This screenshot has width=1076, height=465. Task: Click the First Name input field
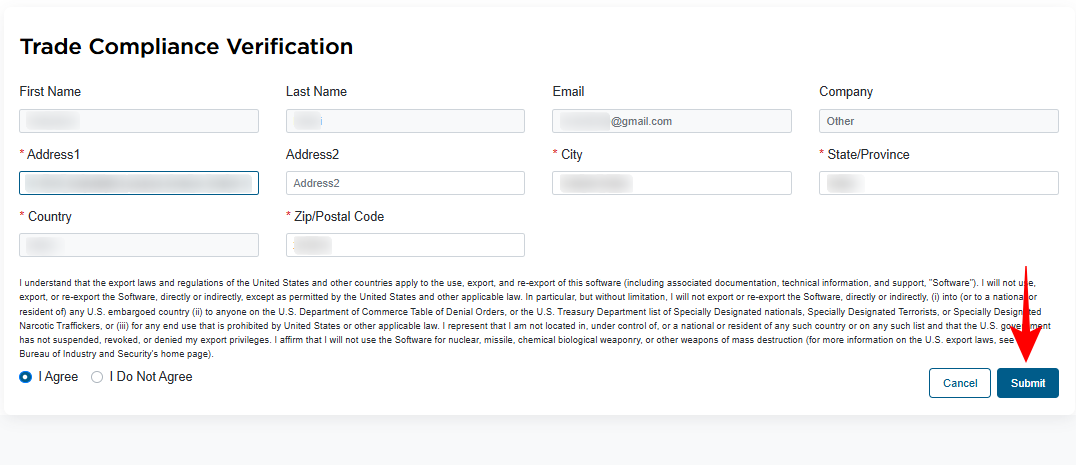coord(139,121)
